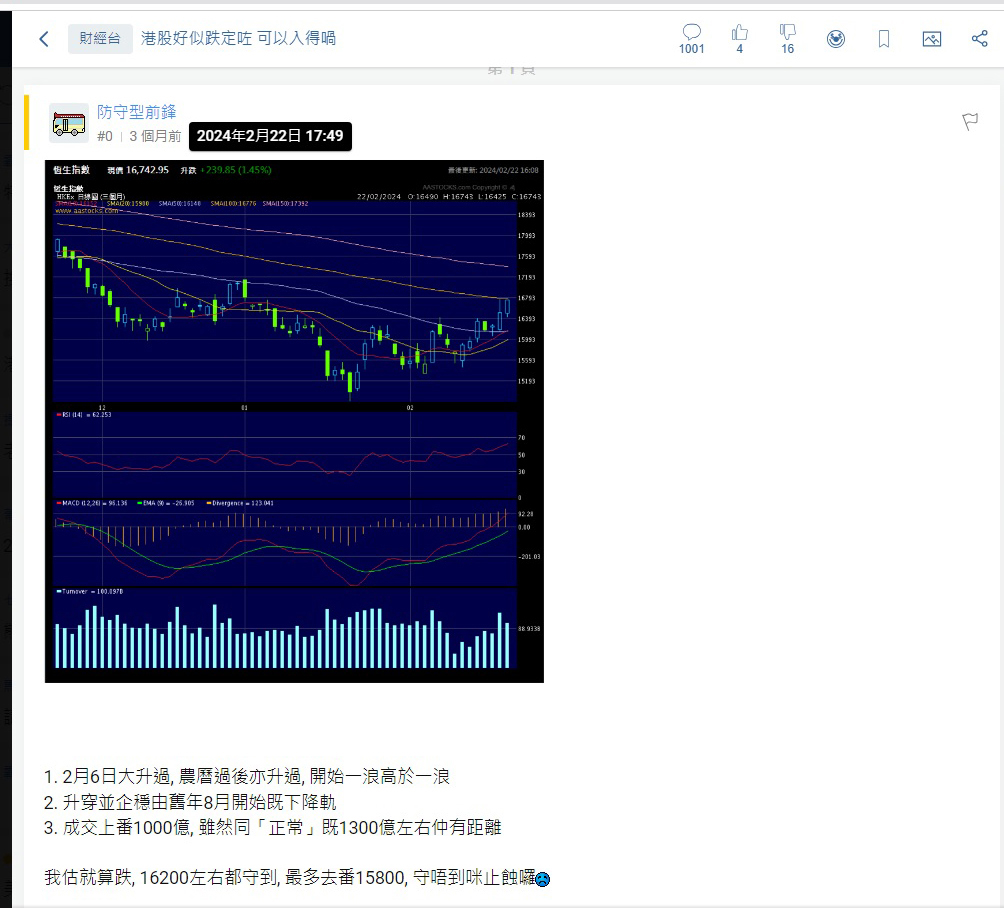Give the thread a thumbs up
The image size is (1004, 908).
[739, 32]
